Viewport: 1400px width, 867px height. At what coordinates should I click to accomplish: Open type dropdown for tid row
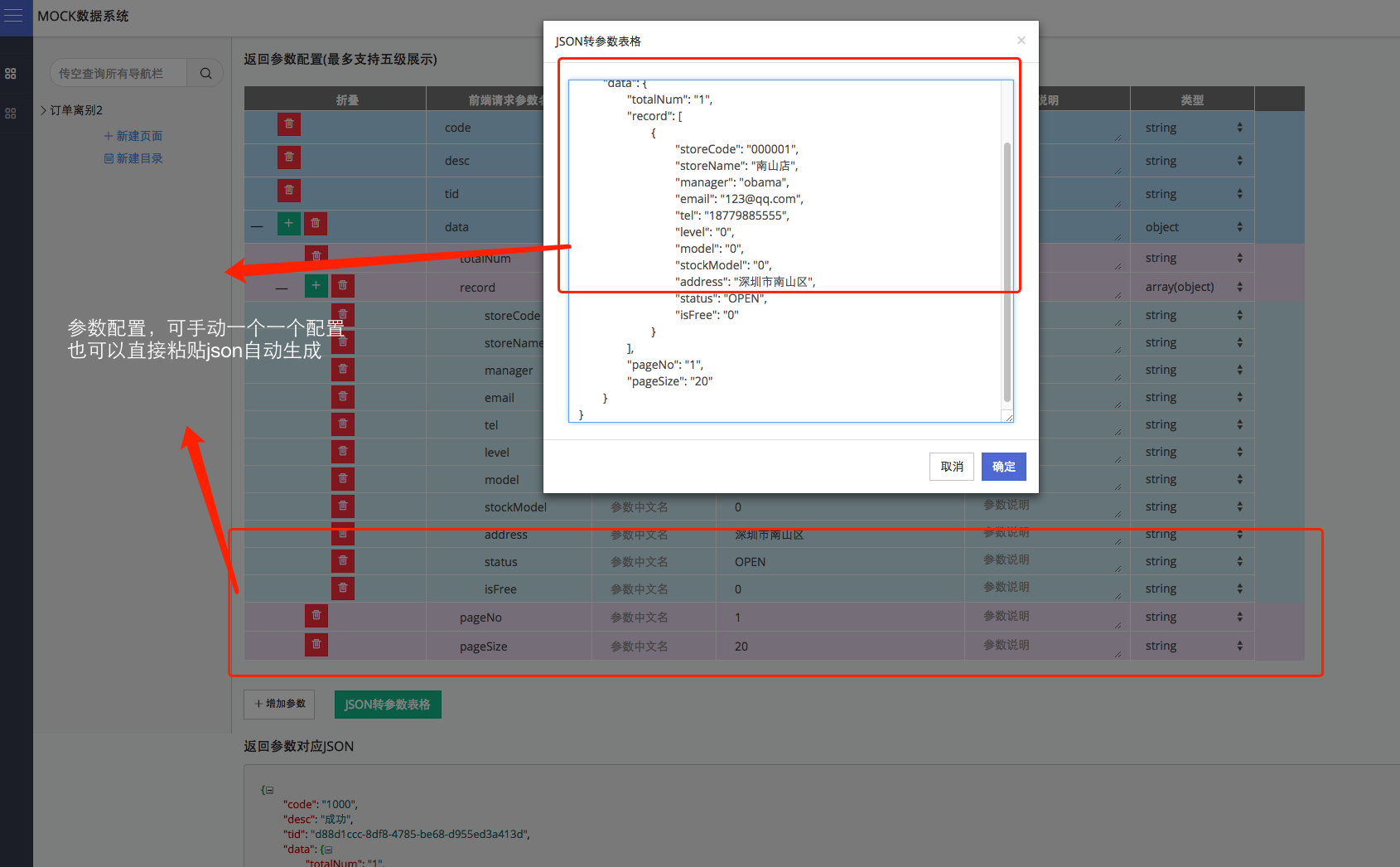click(x=1192, y=194)
